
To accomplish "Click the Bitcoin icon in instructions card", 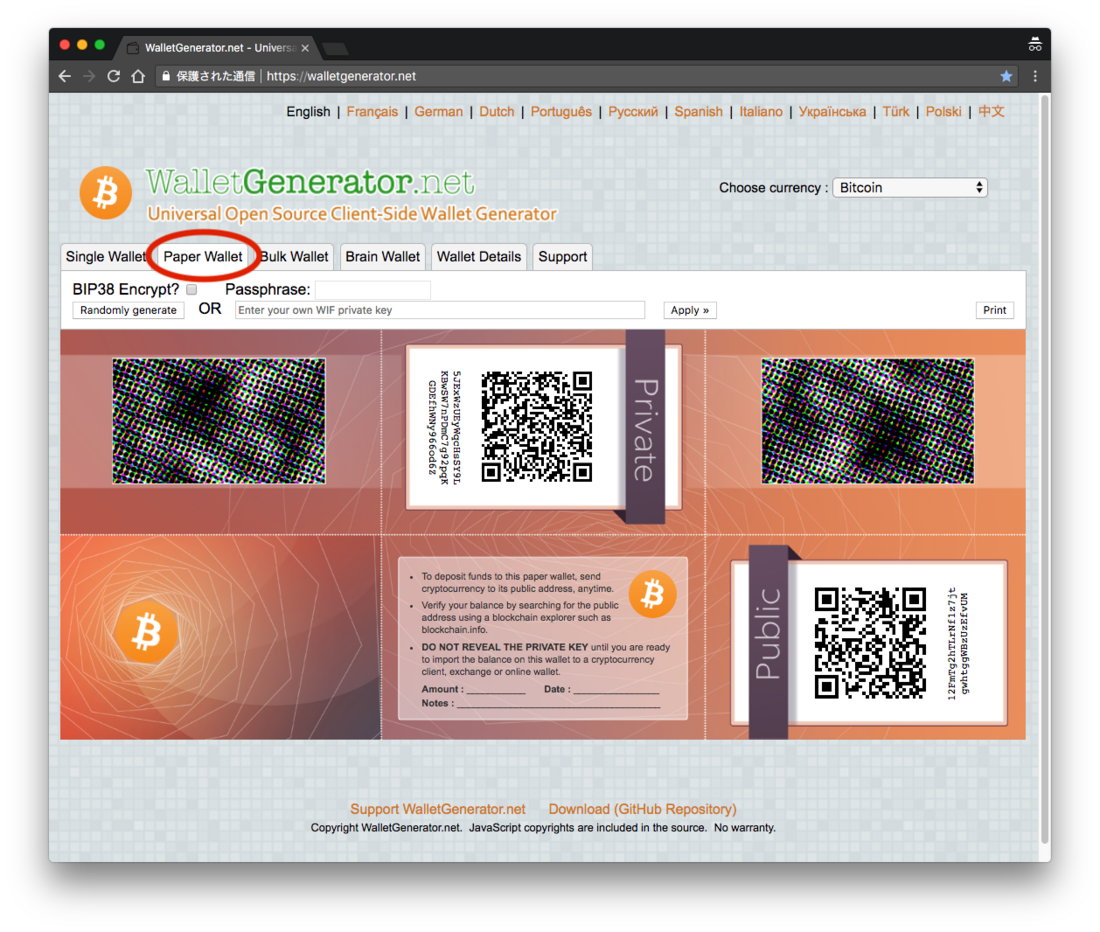I will (x=652, y=594).
